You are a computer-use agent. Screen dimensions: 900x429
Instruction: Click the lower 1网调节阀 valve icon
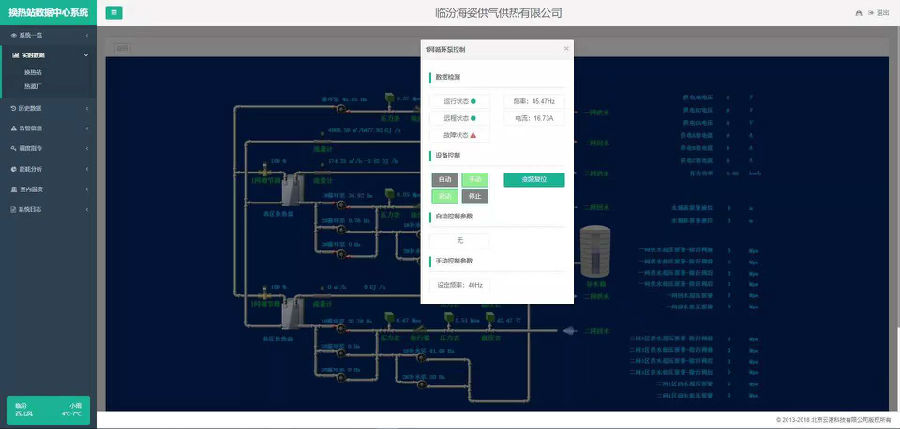point(265,293)
